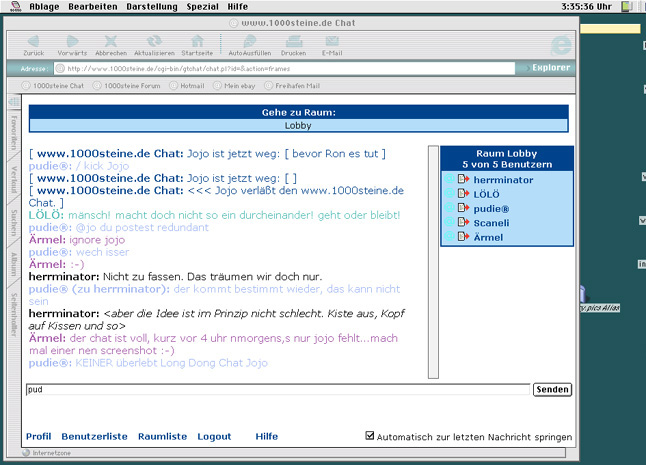Open the 1000steine Chat favorite
The width and height of the screenshot is (646, 465).
53,86
